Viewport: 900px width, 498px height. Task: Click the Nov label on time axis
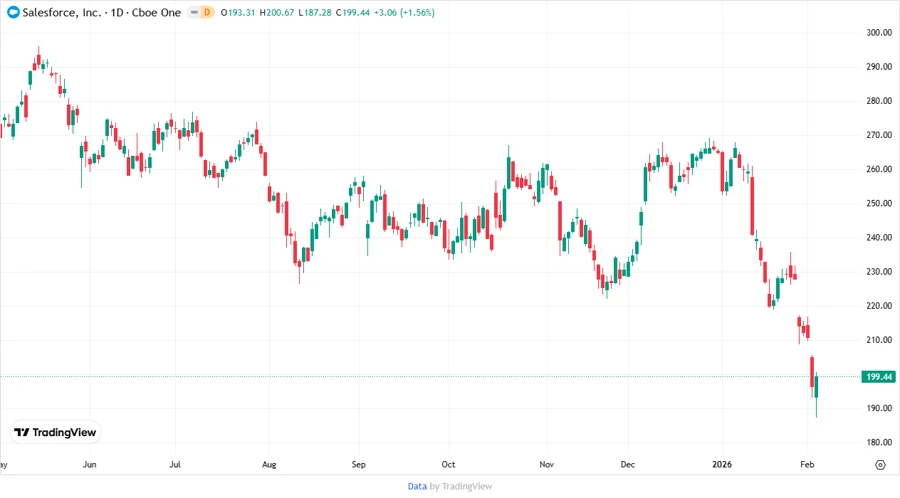click(546, 464)
